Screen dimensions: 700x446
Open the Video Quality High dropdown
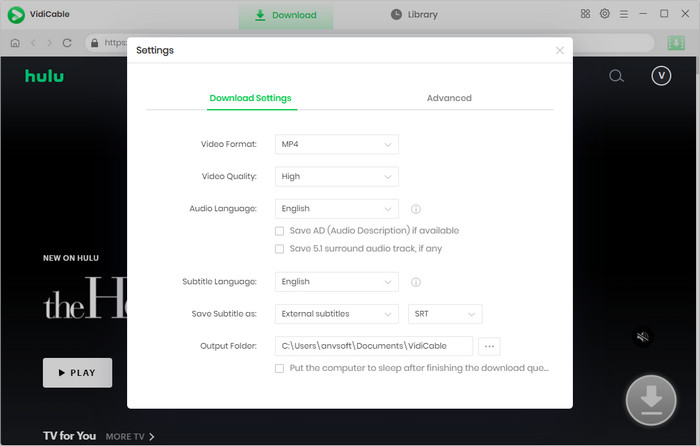pyautogui.click(x=337, y=176)
